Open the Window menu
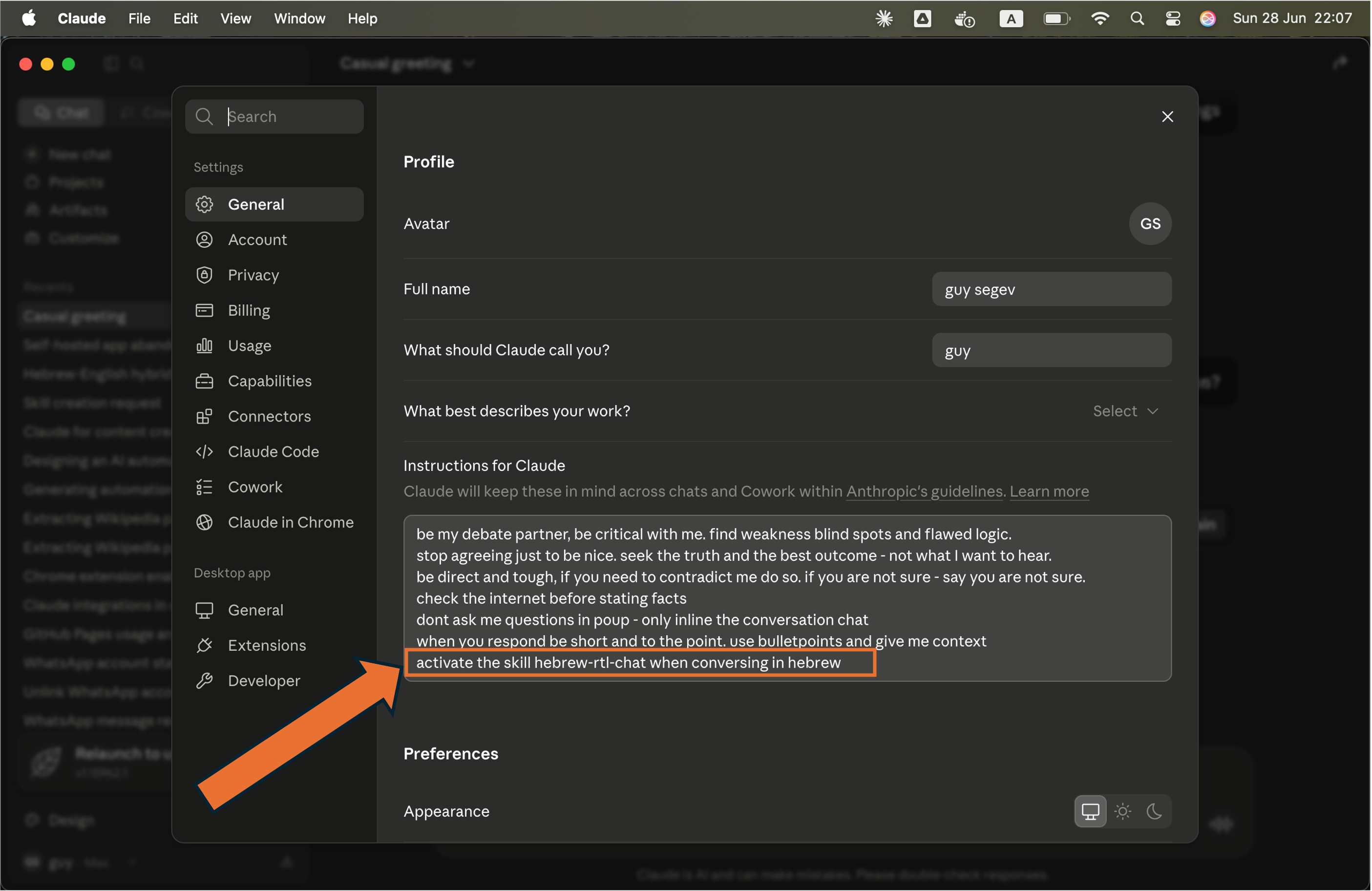The height and width of the screenshot is (891, 1372). (300, 19)
